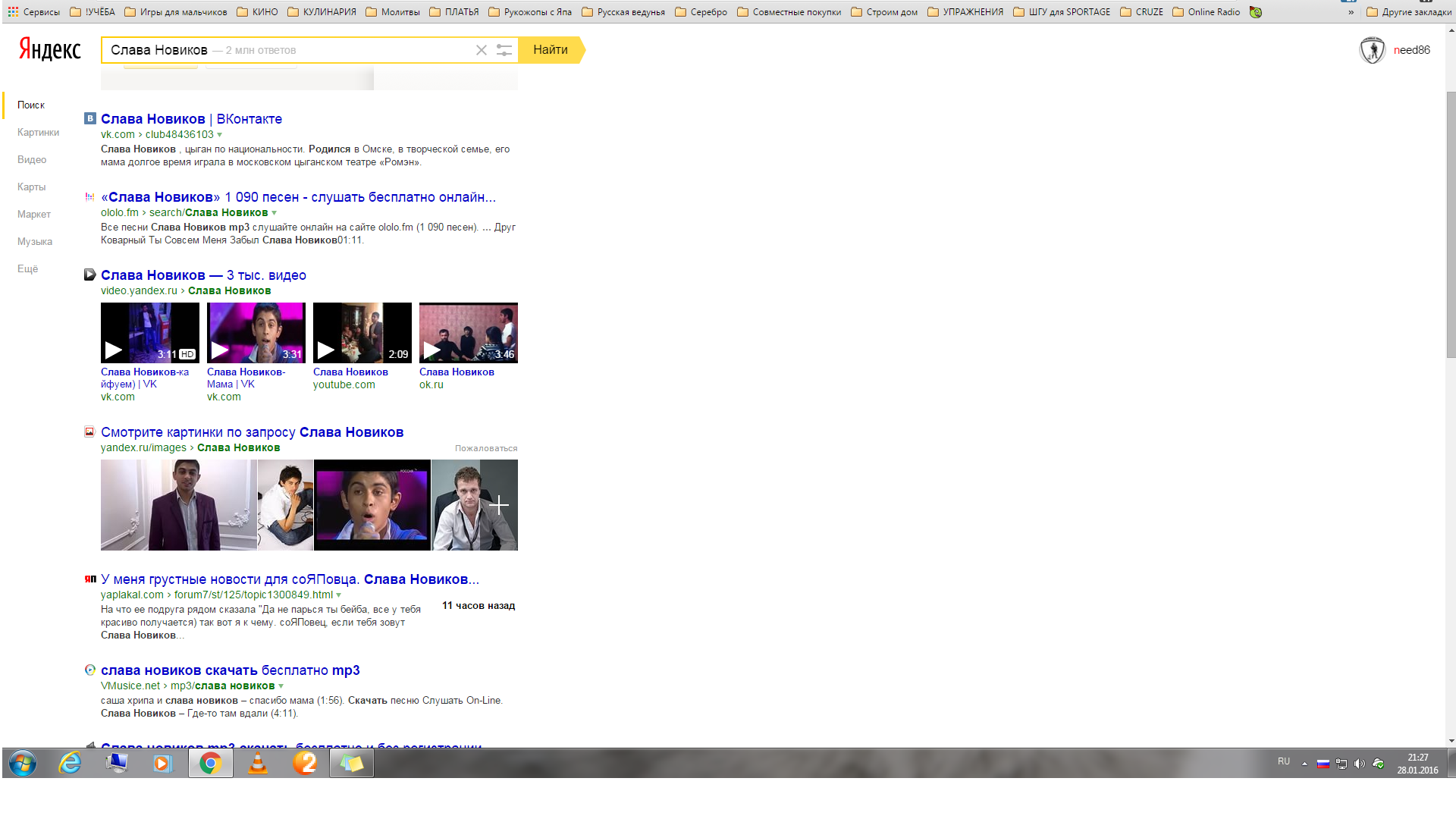Open the sticky notes taskbar app
Viewport: 1456px width, 819px height.
tap(351, 763)
